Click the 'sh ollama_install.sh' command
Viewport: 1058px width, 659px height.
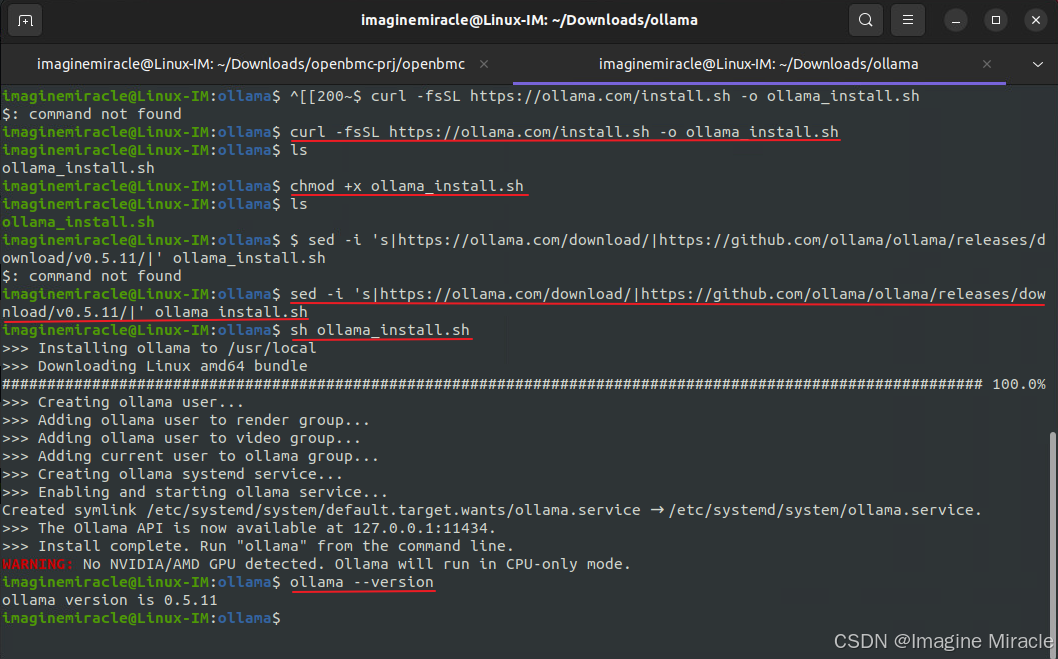380,330
